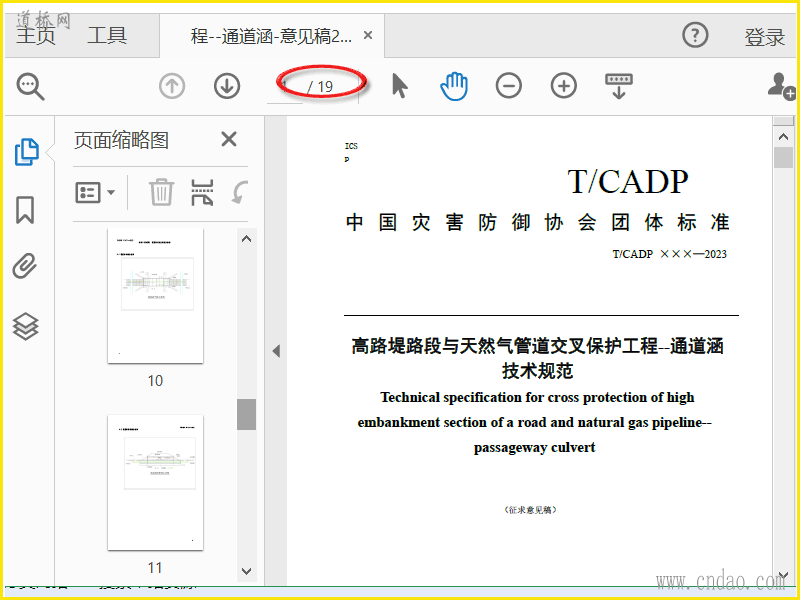This screenshot has width=800, height=600.
Task: Click the 'passageway culvert' text line
Action: click(x=534, y=447)
